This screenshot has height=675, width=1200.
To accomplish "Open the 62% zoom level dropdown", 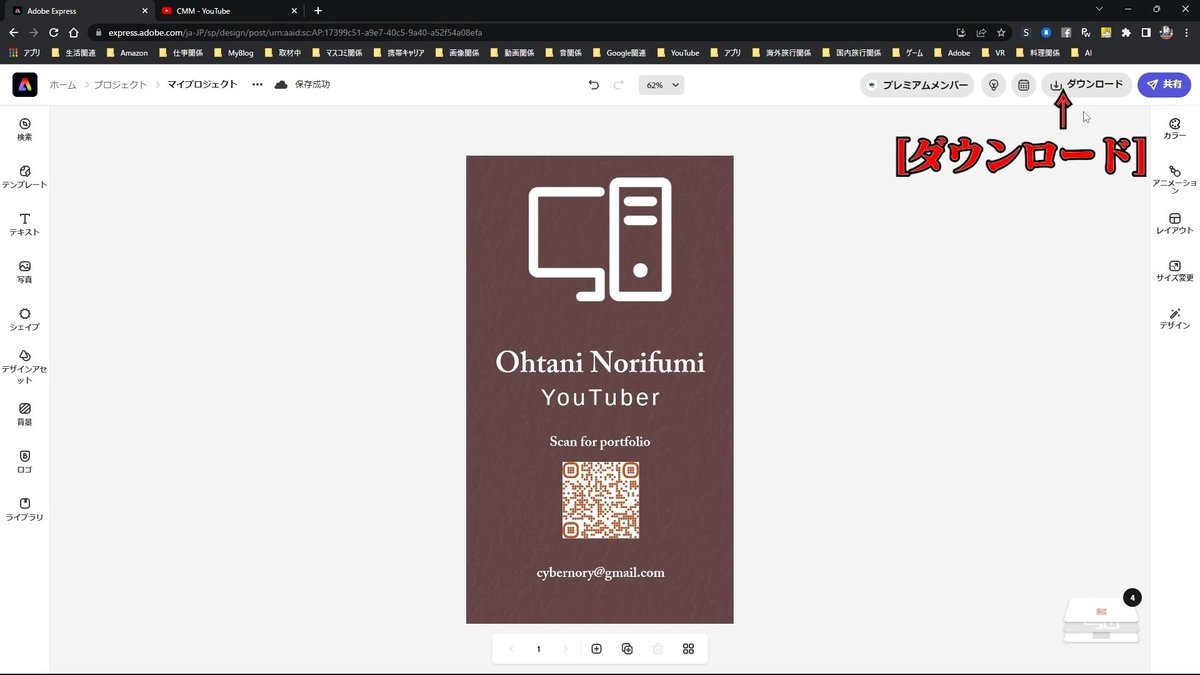I will [661, 85].
